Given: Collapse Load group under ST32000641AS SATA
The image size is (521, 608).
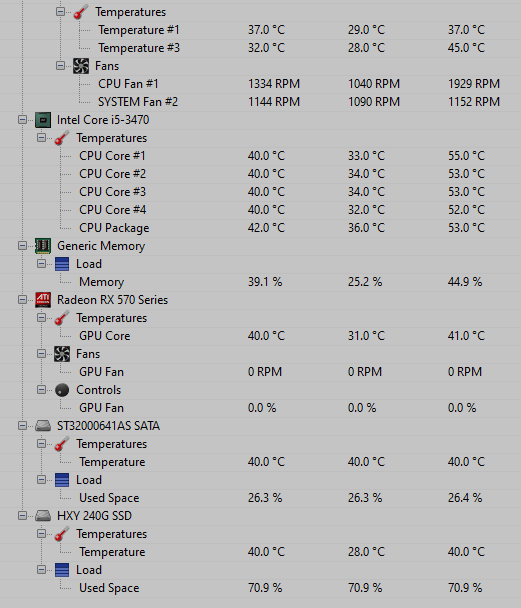Looking at the screenshot, I should tap(41, 480).
